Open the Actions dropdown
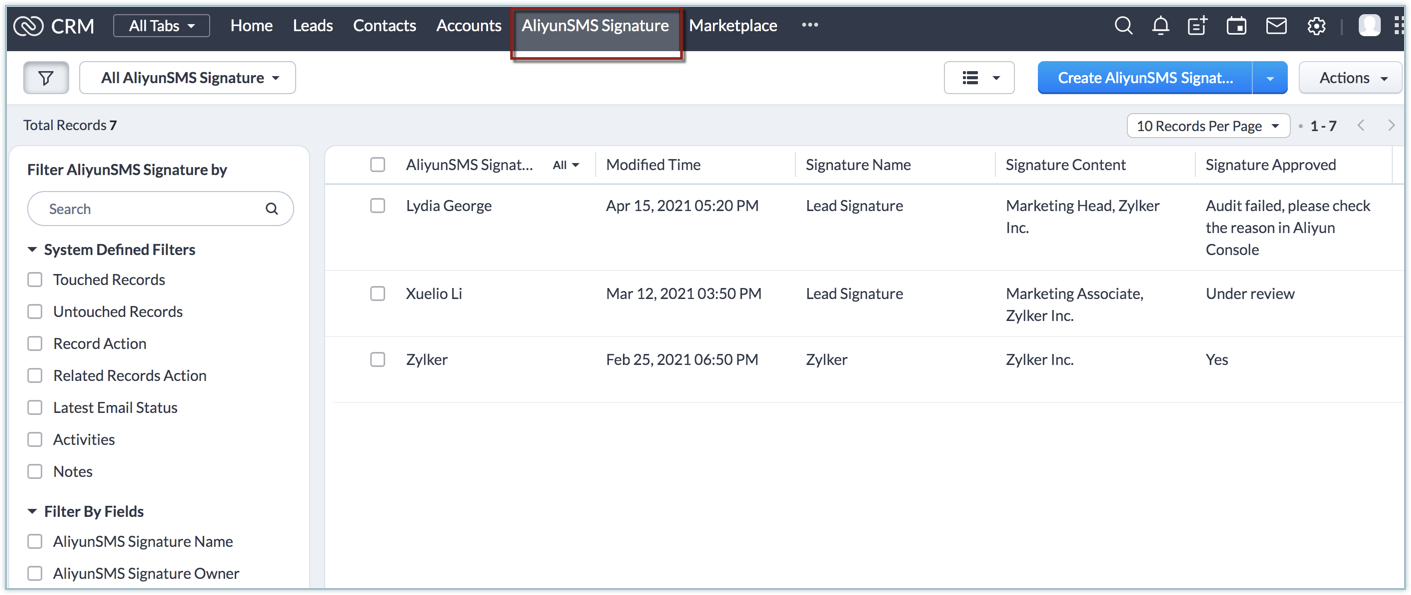The height and width of the screenshot is (595, 1411). [1352, 78]
